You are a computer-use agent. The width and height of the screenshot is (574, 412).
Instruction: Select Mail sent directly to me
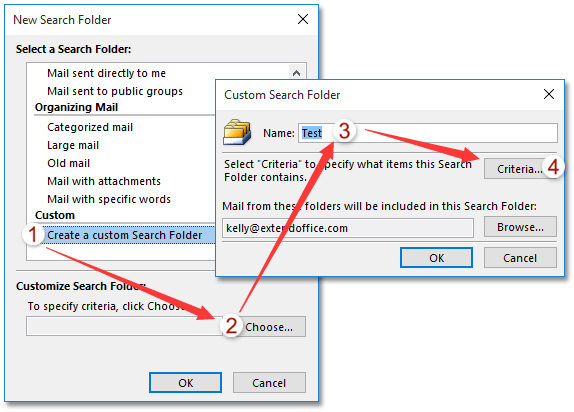tap(106, 73)
